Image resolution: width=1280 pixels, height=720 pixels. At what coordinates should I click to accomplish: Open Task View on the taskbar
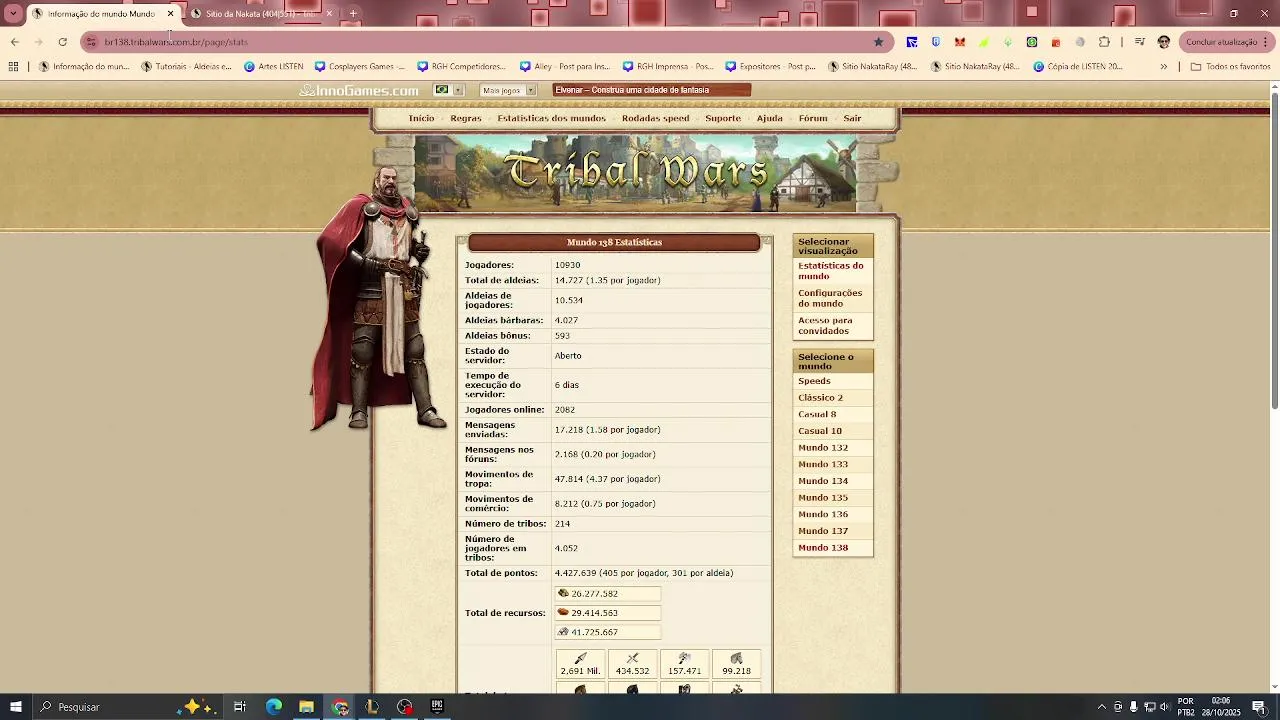coord(240,707)
